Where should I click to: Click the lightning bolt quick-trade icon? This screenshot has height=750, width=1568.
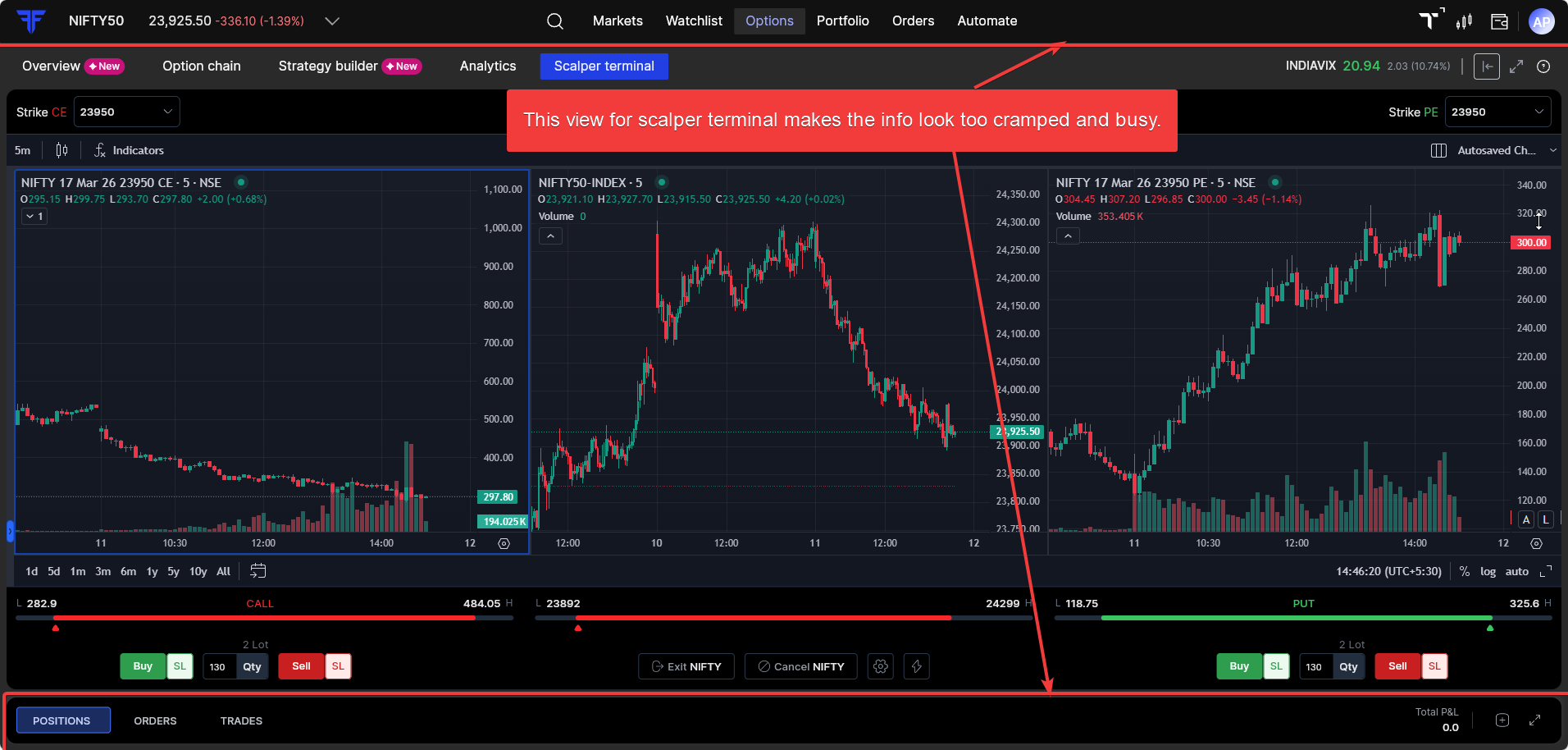(917, 666)
